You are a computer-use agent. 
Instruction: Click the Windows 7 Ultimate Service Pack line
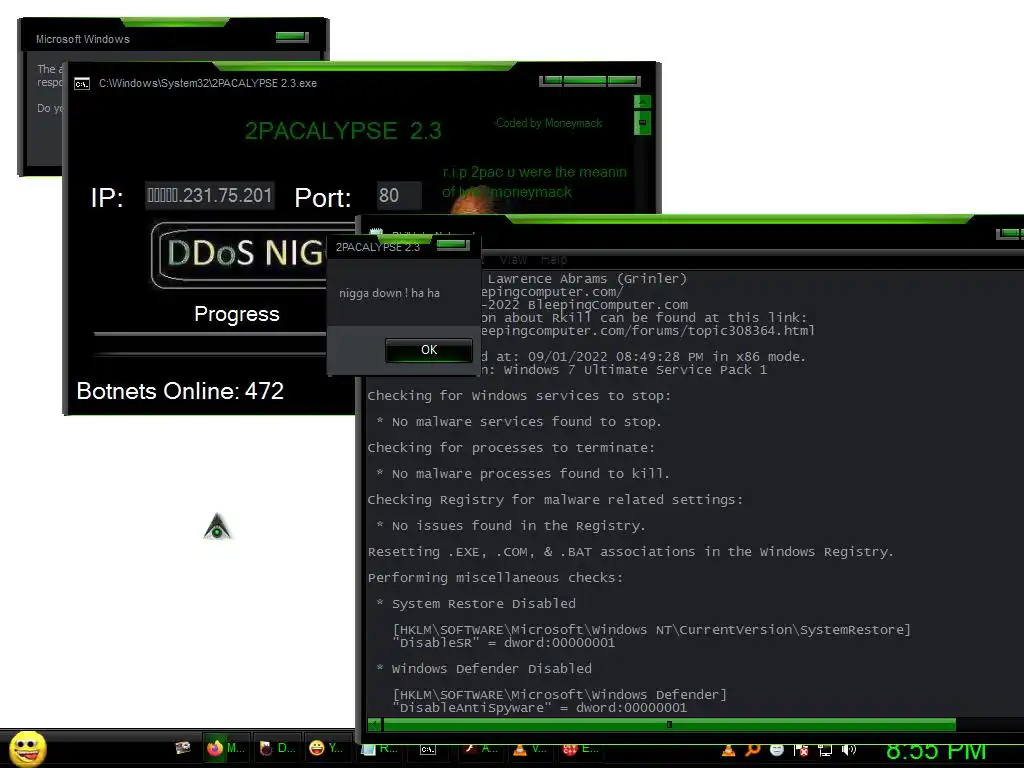click(624, 370)
